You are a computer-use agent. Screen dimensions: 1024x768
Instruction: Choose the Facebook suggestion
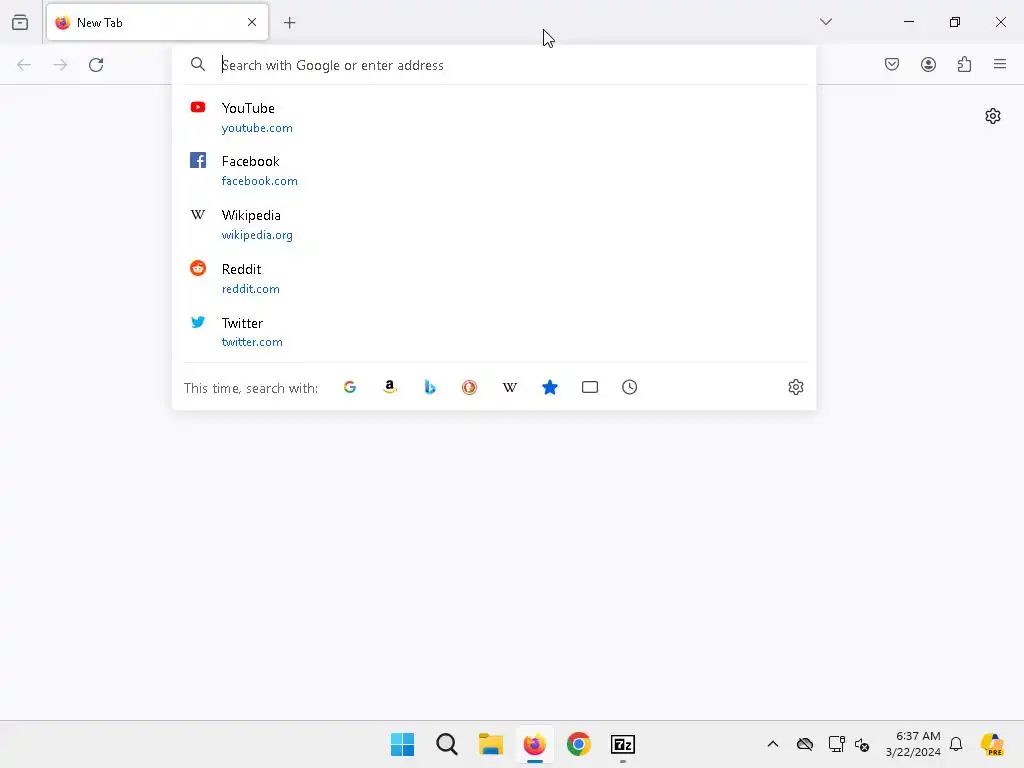pyautogui.click(x=494, y=170)
